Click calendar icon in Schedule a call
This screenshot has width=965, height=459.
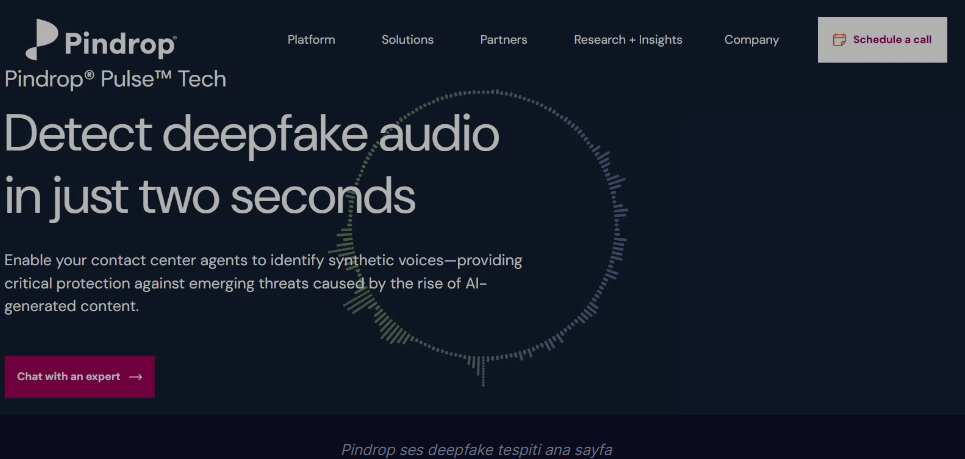tap(839, 40)
